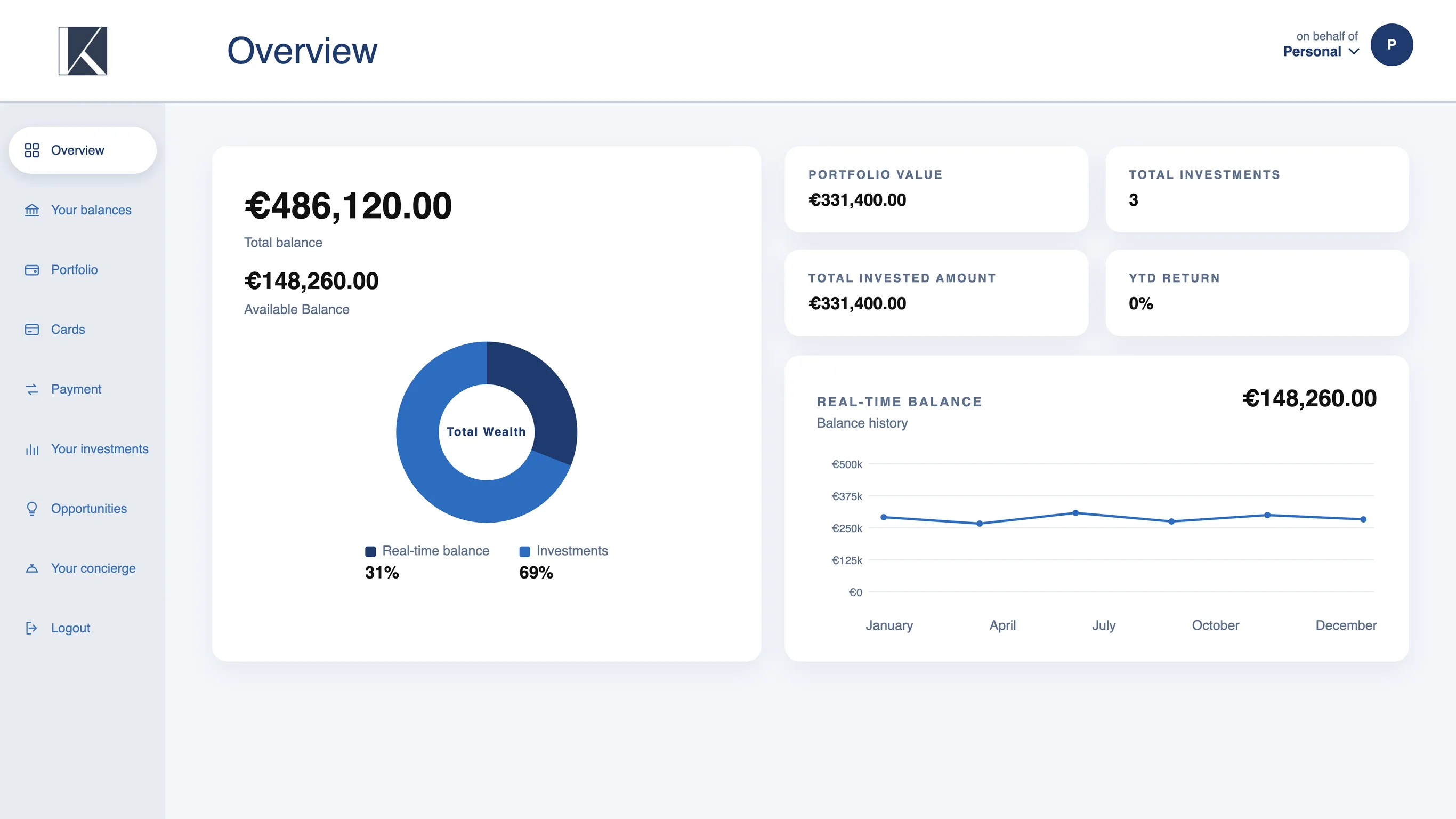Select the Portfolio Value card
The width and height of the screenshot is (1456, 819).
click(x=936, y=189)
